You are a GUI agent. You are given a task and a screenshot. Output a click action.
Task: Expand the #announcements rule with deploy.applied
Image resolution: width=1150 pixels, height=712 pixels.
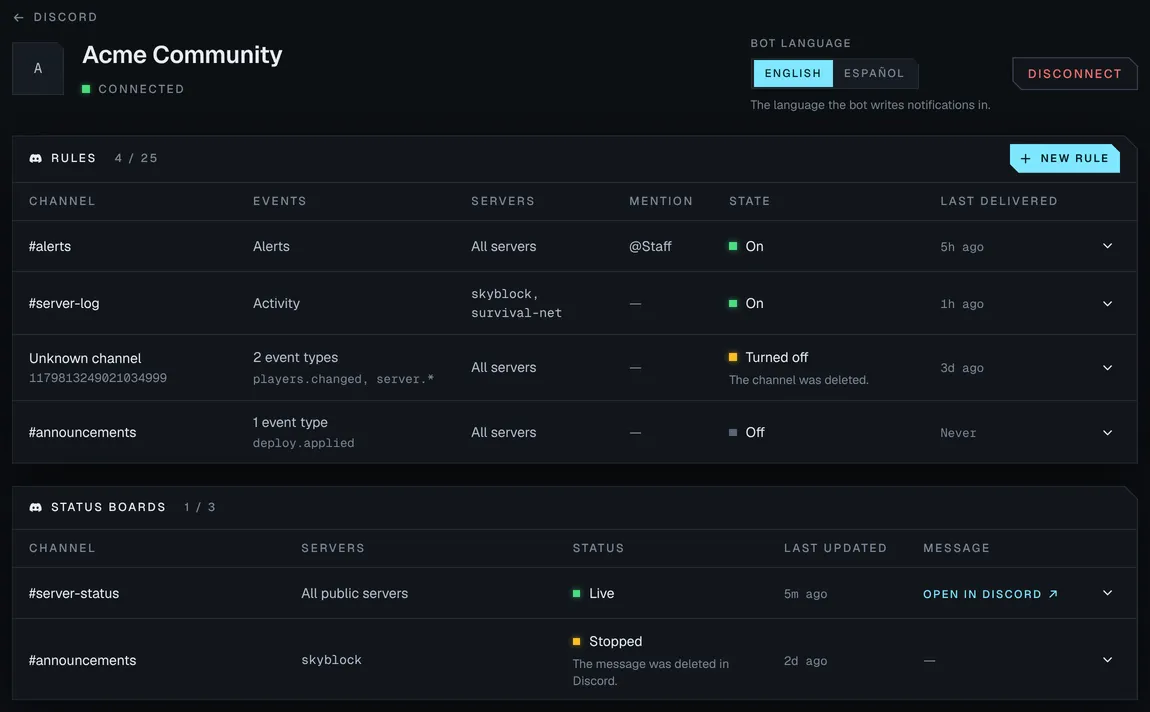pyautogui.click(x=1107, y=433)
